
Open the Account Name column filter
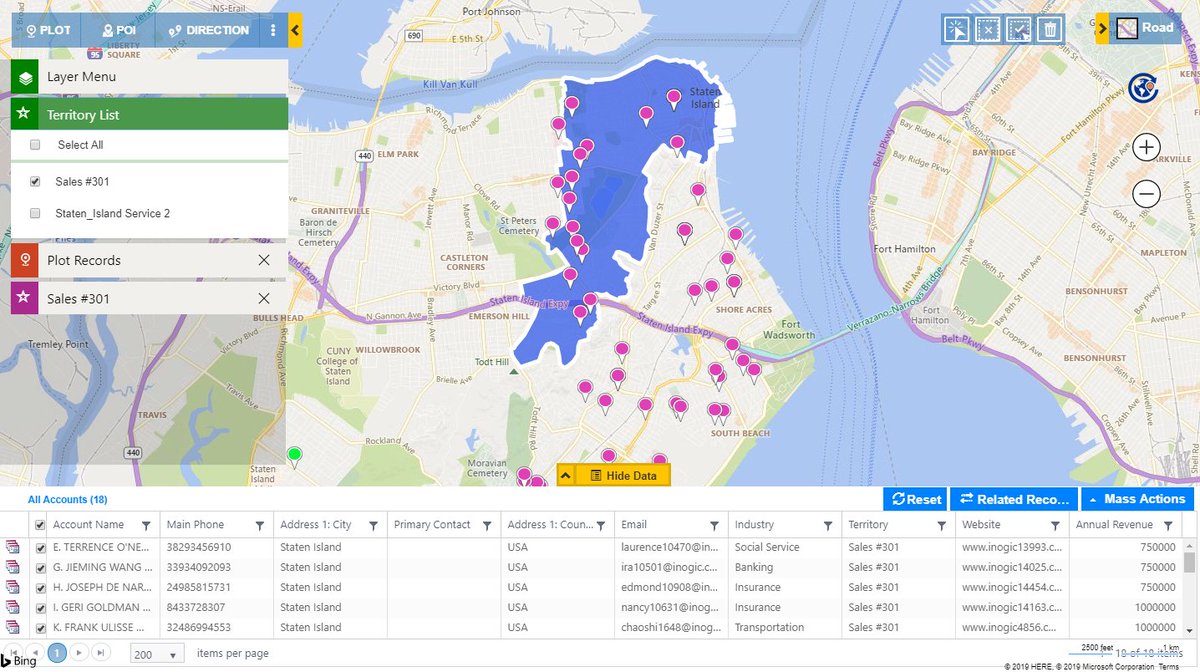pos(146,525)
